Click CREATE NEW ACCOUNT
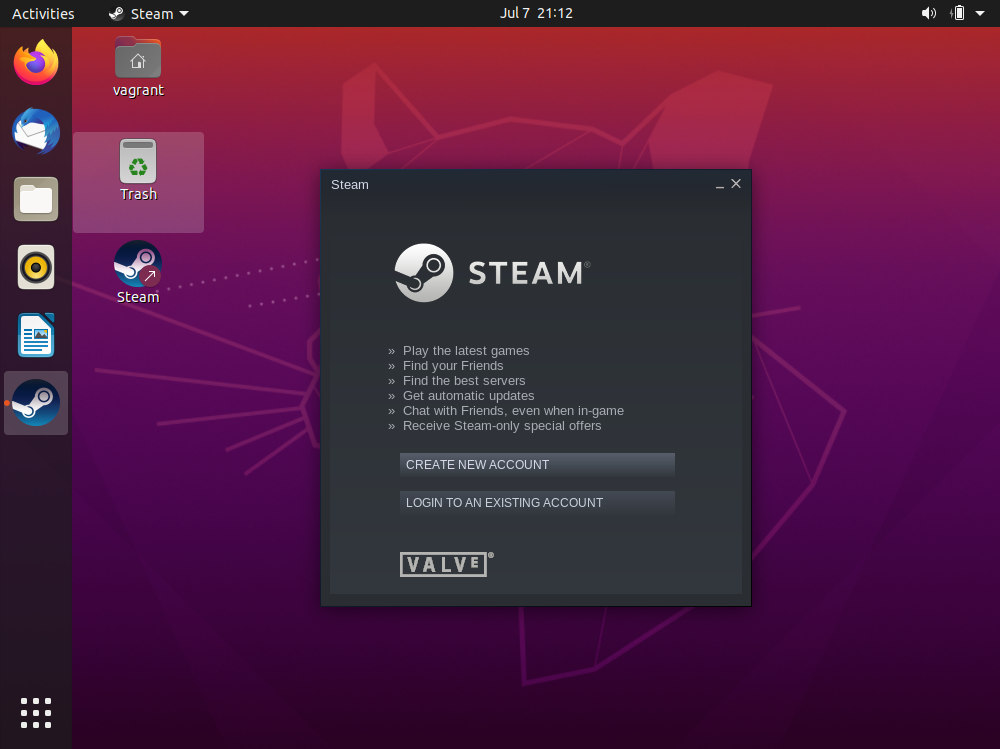Image resolution: width=1000 pixels, height=749 pixels. pos(537,464)
